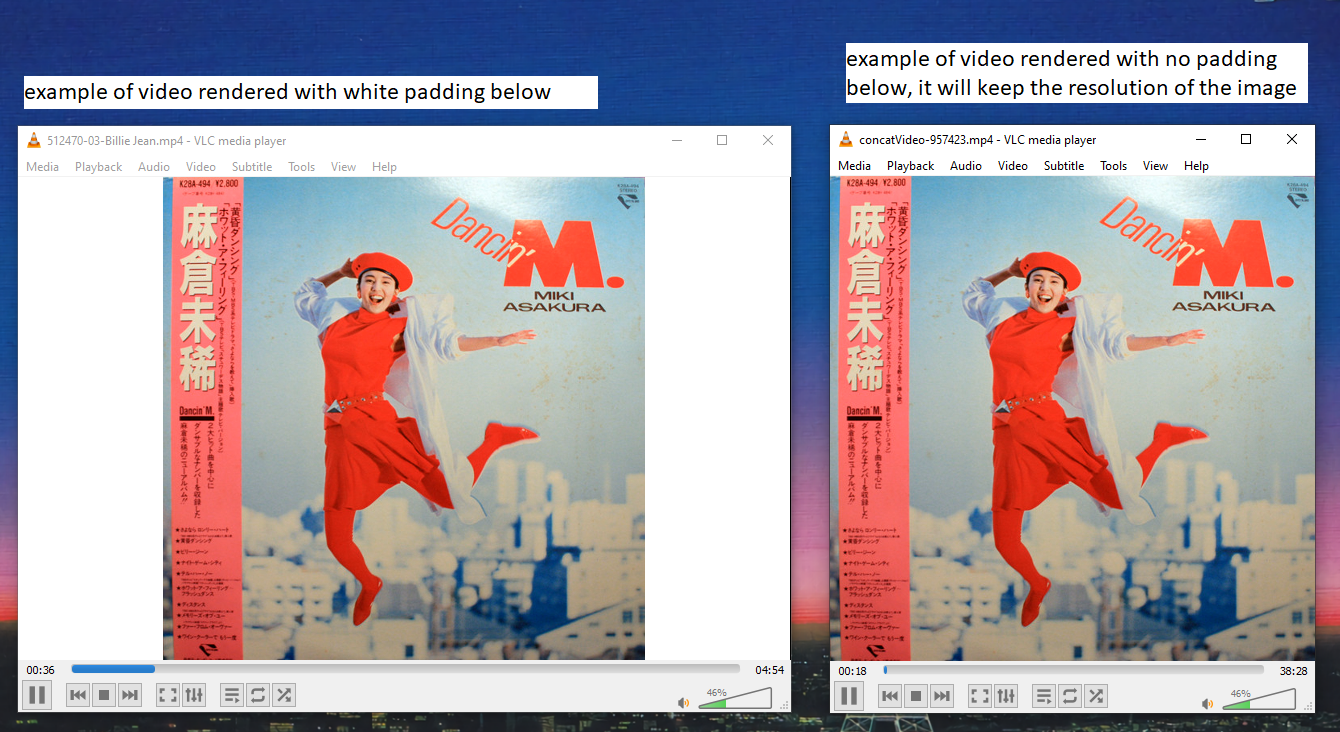Screen dimensions: 1340x732
Task: Click the concatVideo-957423.mp4 window title
Action: [x=978, y=140]
